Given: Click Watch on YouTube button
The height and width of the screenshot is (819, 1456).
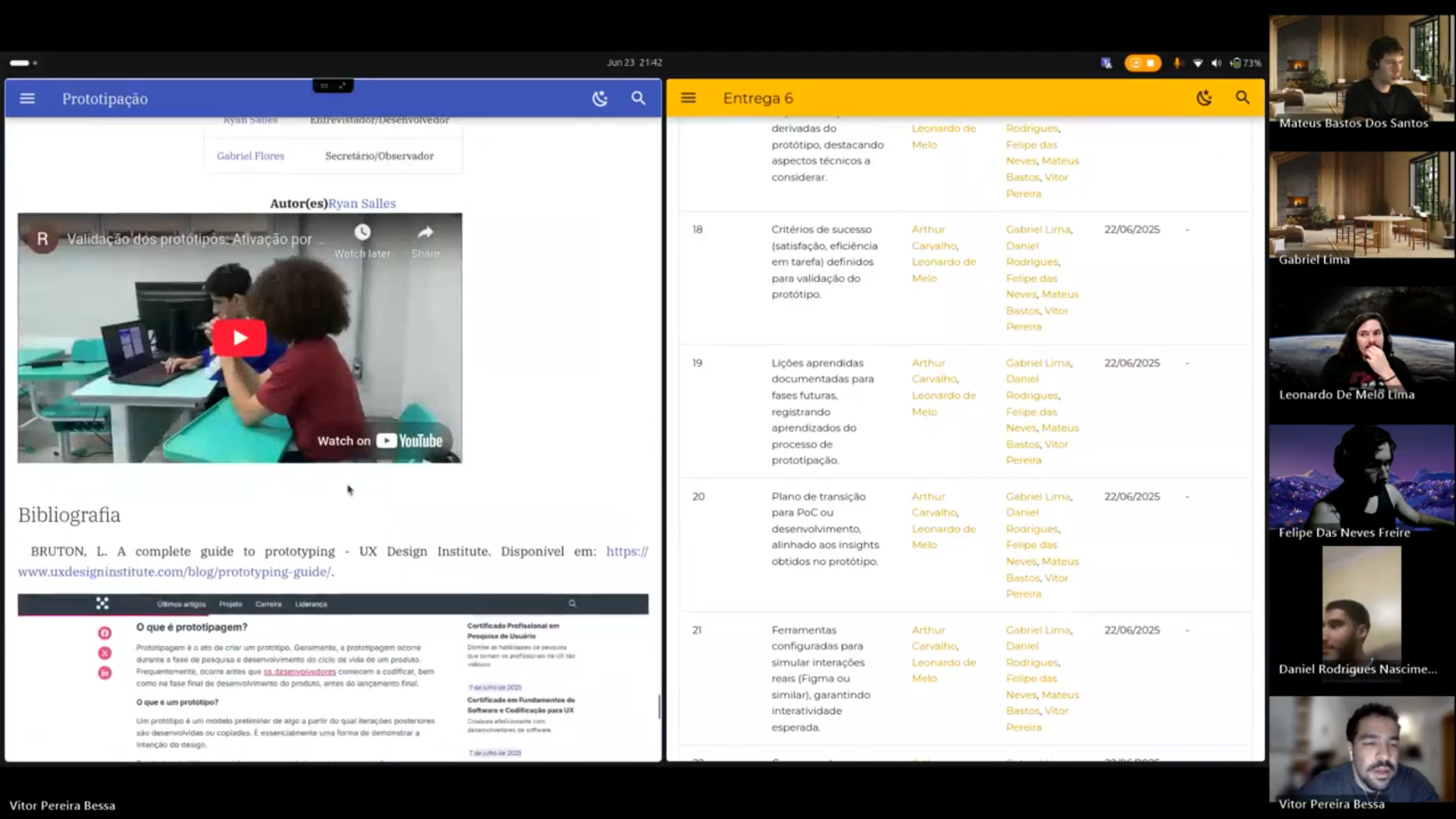Looking at the screenshot, I should tap(380, 441).
